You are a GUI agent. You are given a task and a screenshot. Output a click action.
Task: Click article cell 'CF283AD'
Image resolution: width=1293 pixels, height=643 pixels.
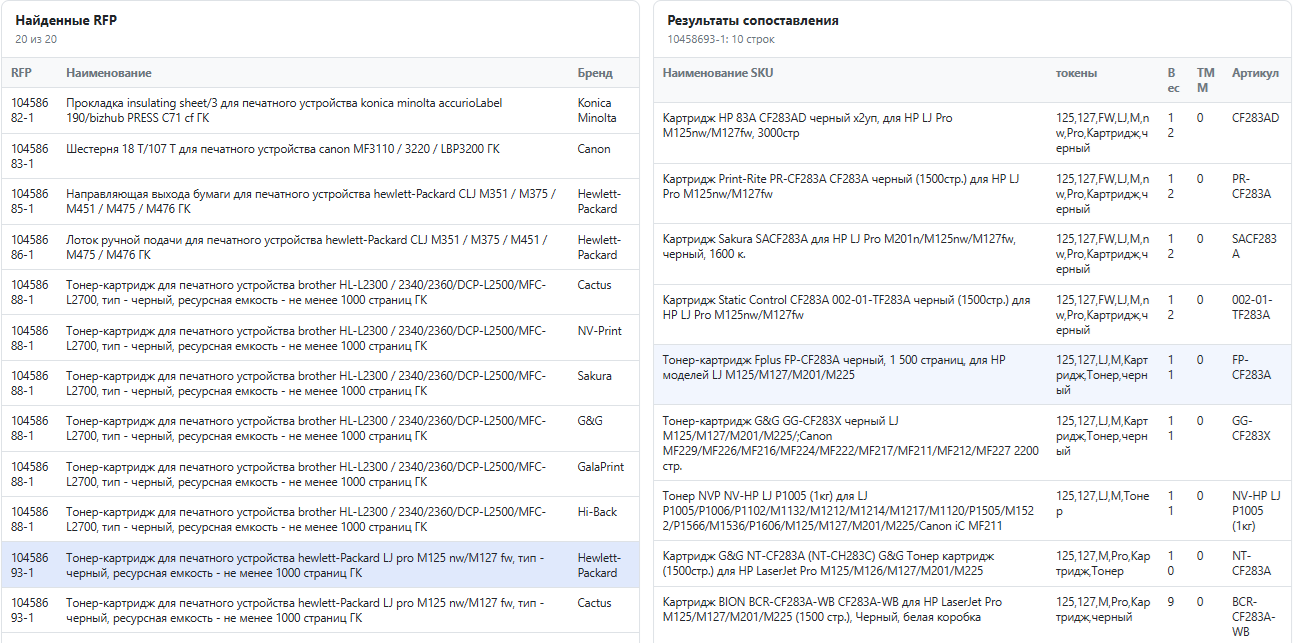[1255, 118]
